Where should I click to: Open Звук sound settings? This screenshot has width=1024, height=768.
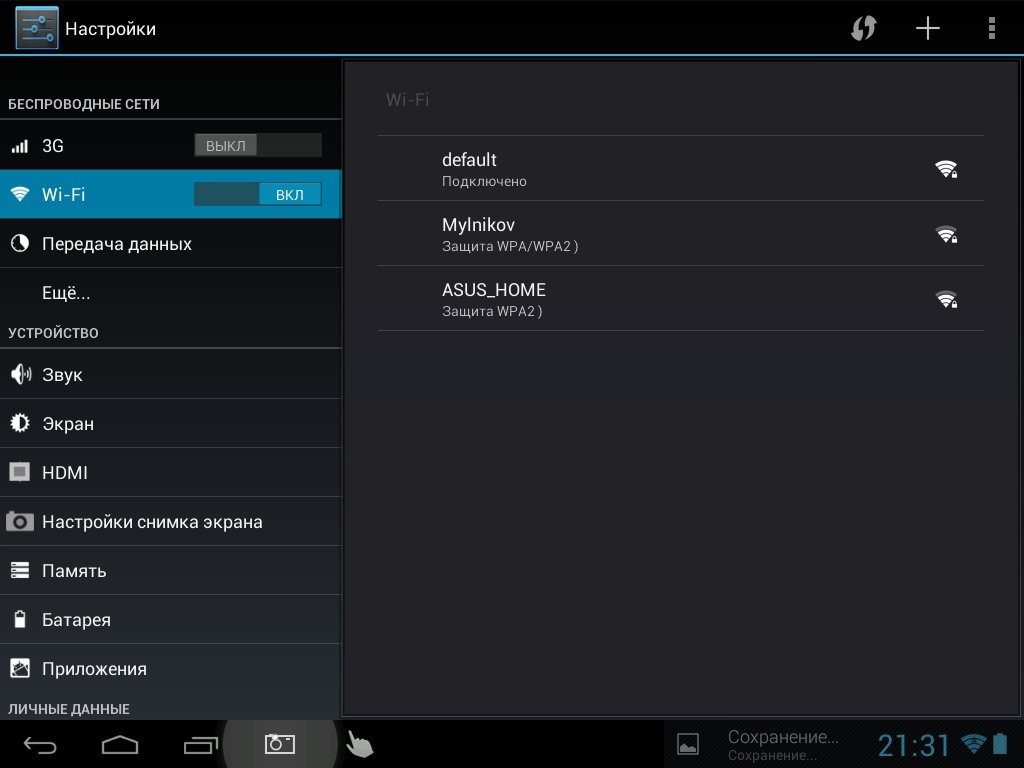point(62,375)
